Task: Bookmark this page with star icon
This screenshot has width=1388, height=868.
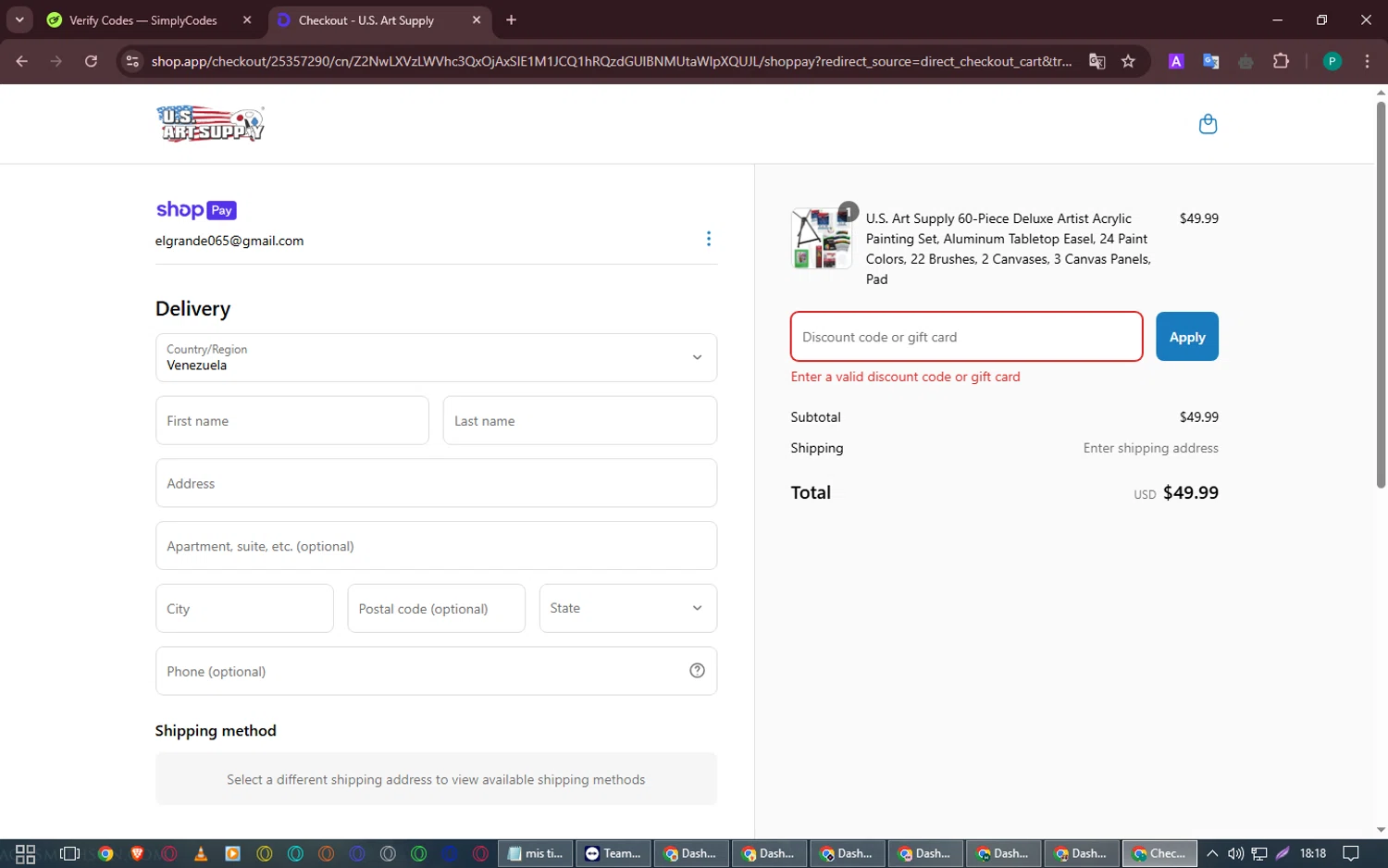Action: [x=1128, y=61]
